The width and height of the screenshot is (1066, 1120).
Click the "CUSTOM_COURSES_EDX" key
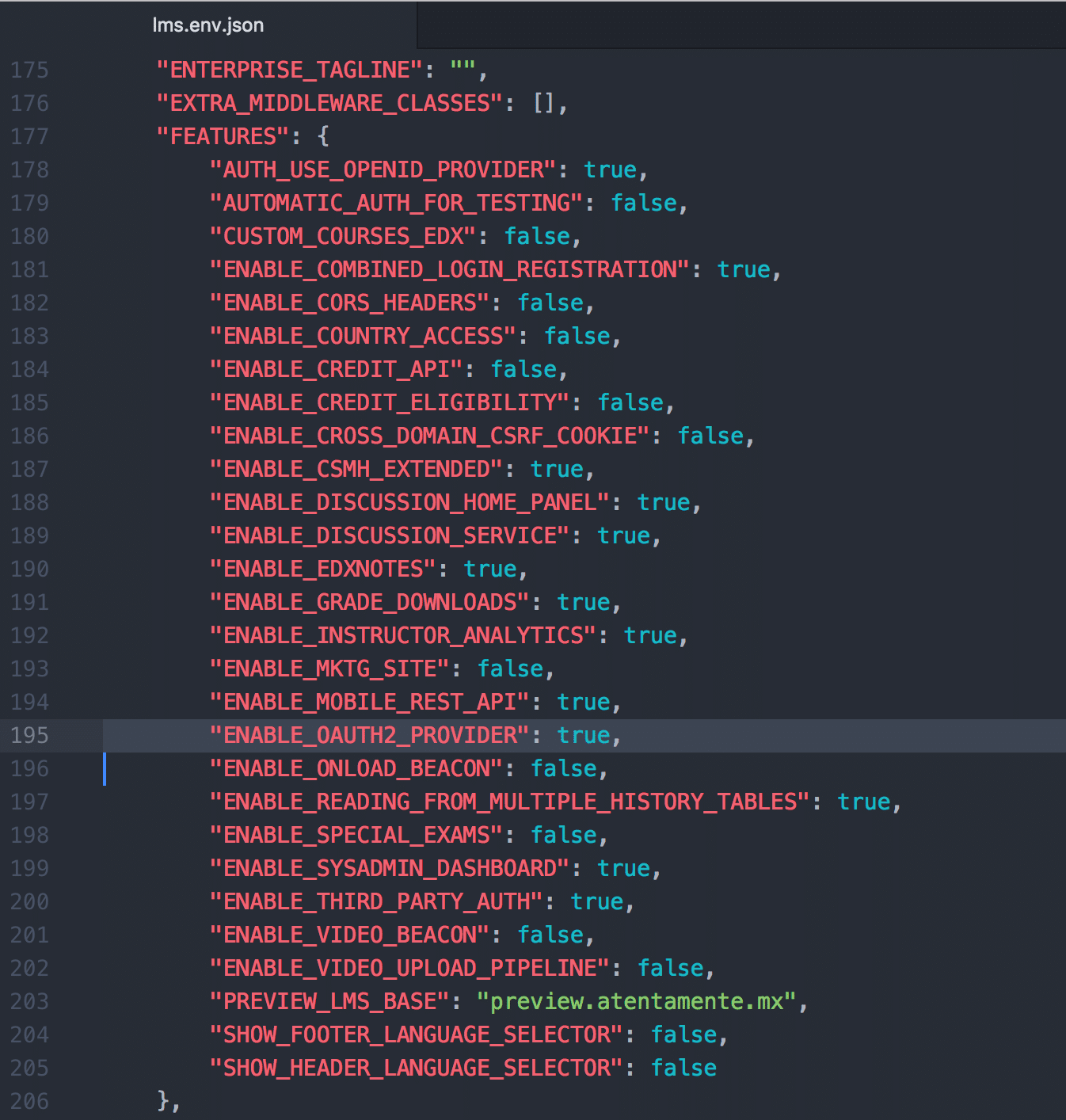(344, 236)
